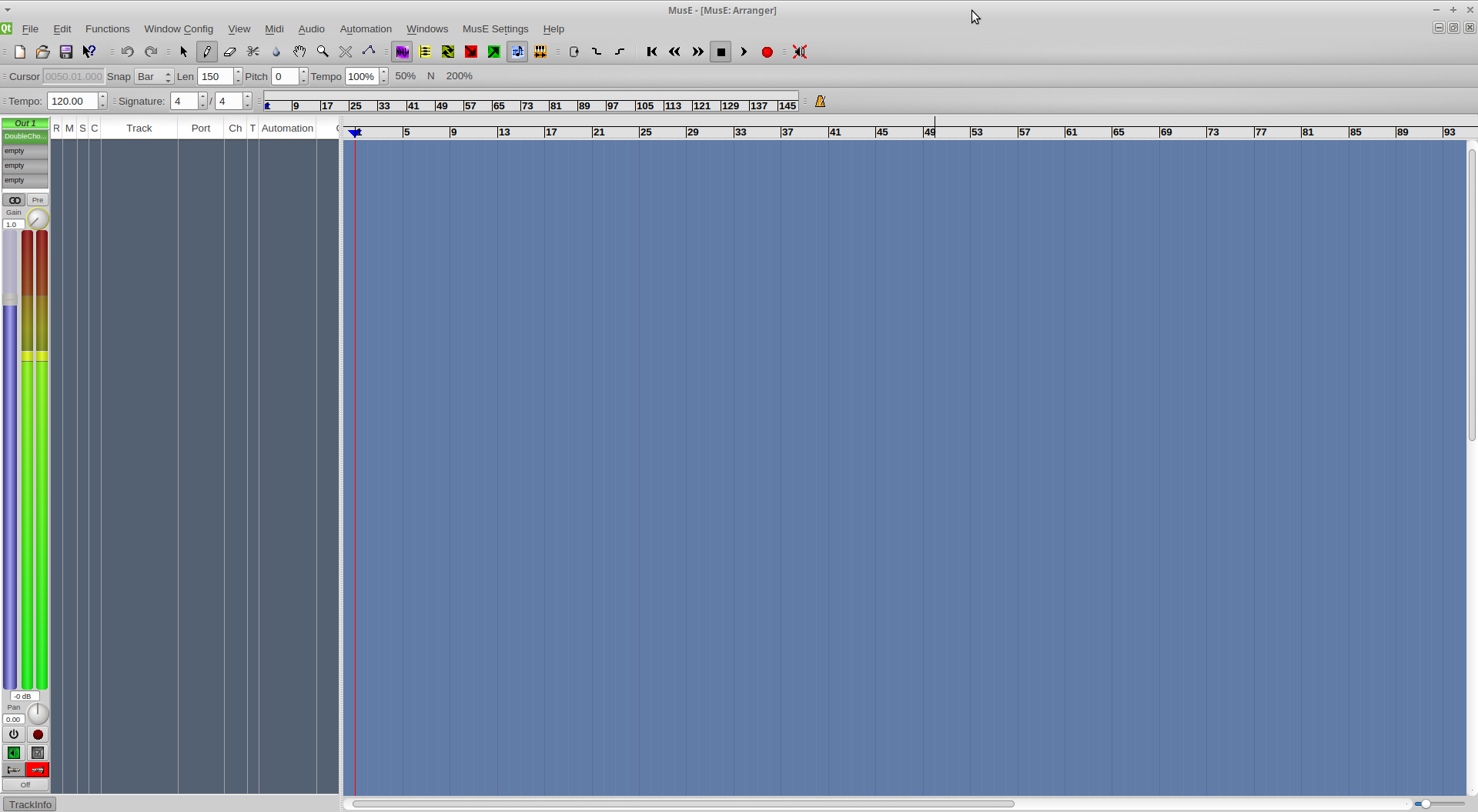Toggle the green speaker mute button

coord(14,753)
